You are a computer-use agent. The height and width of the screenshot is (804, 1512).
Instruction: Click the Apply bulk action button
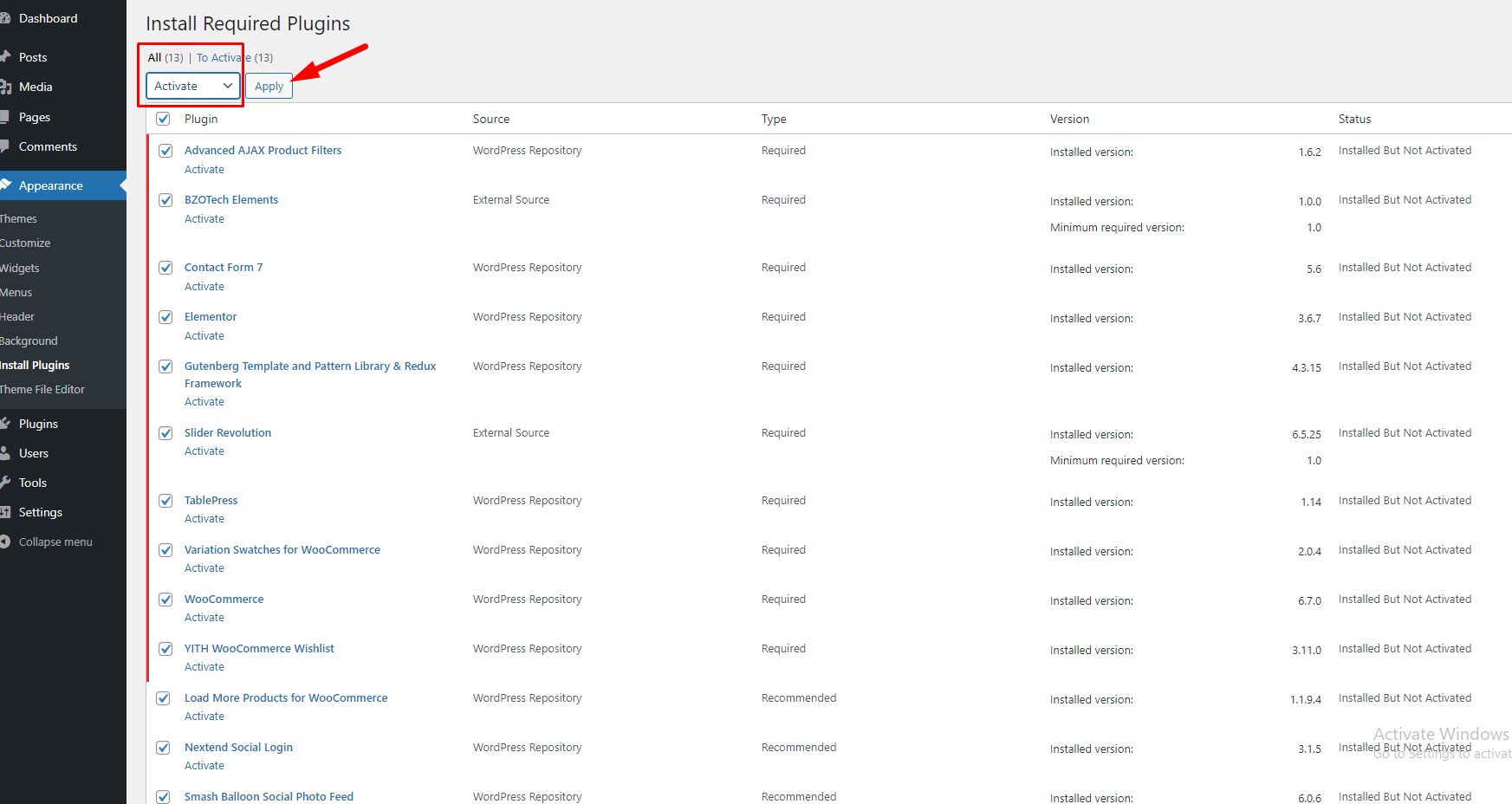tap(269, 87)
